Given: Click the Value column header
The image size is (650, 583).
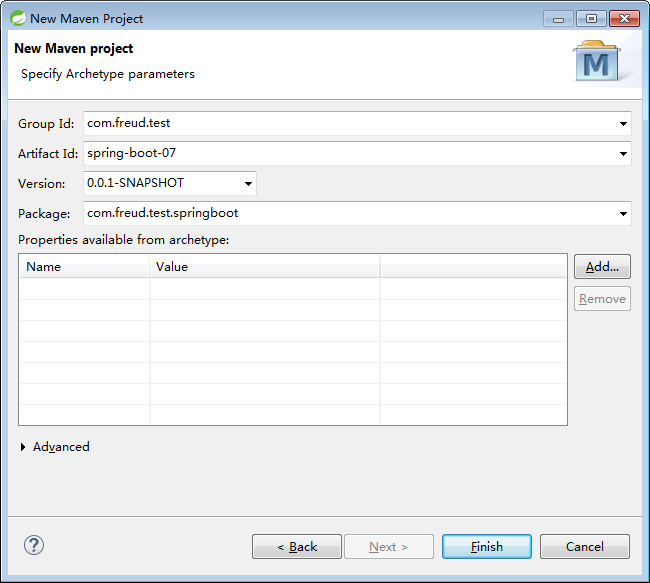Looking at the screenshot, I should [x=264, y=267].
